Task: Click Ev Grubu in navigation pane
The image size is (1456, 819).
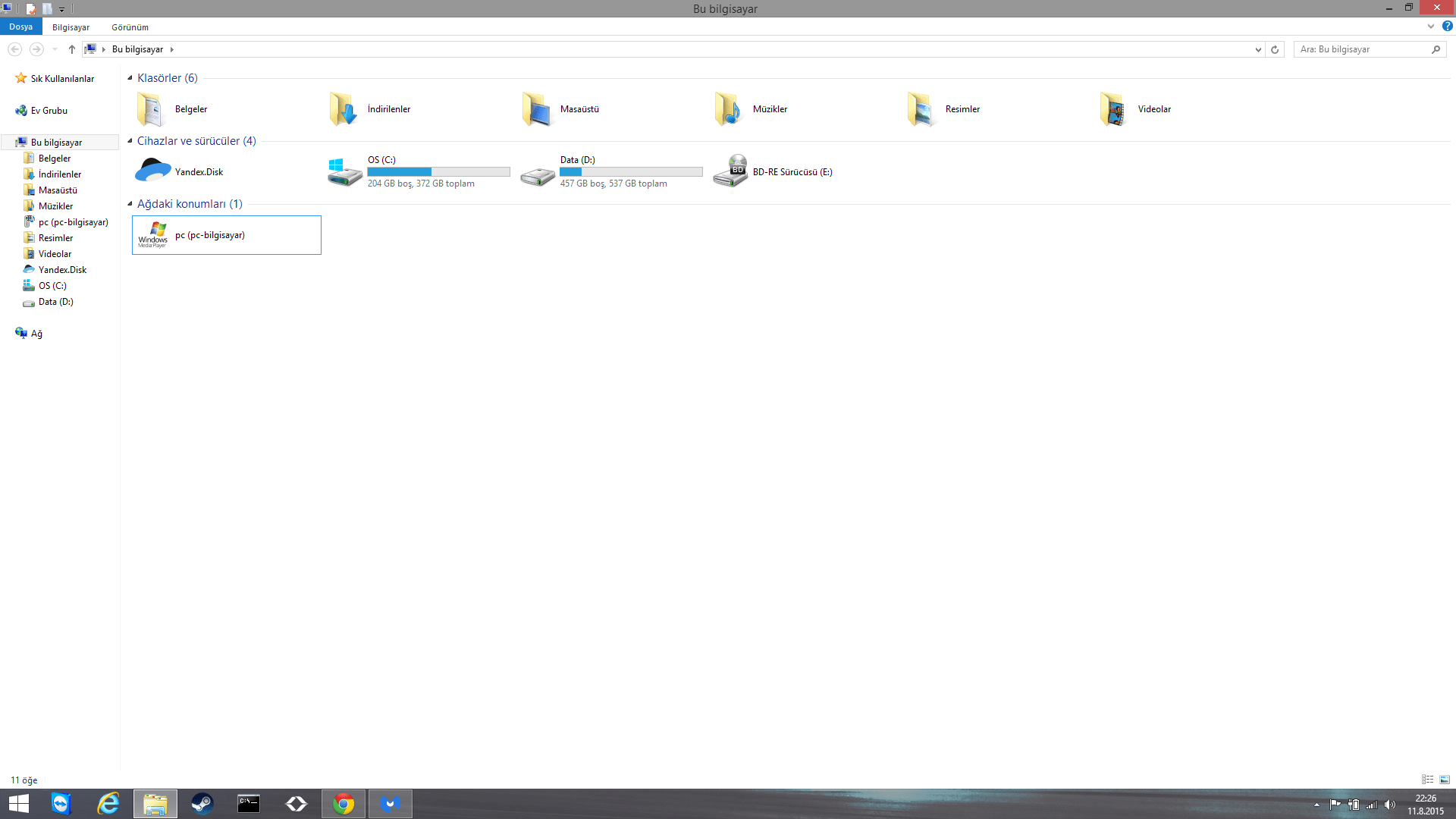Action: pyautogui.click(x=49, y=111)
